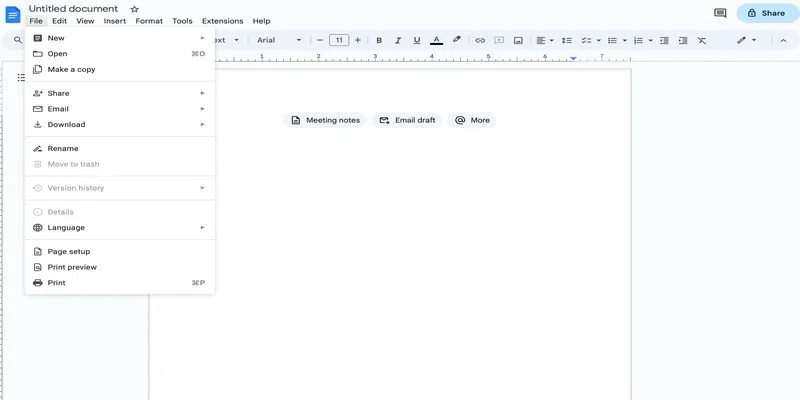Increase font size with plus button
Viewport: 800px width, 400px height.
click(358, 40)
